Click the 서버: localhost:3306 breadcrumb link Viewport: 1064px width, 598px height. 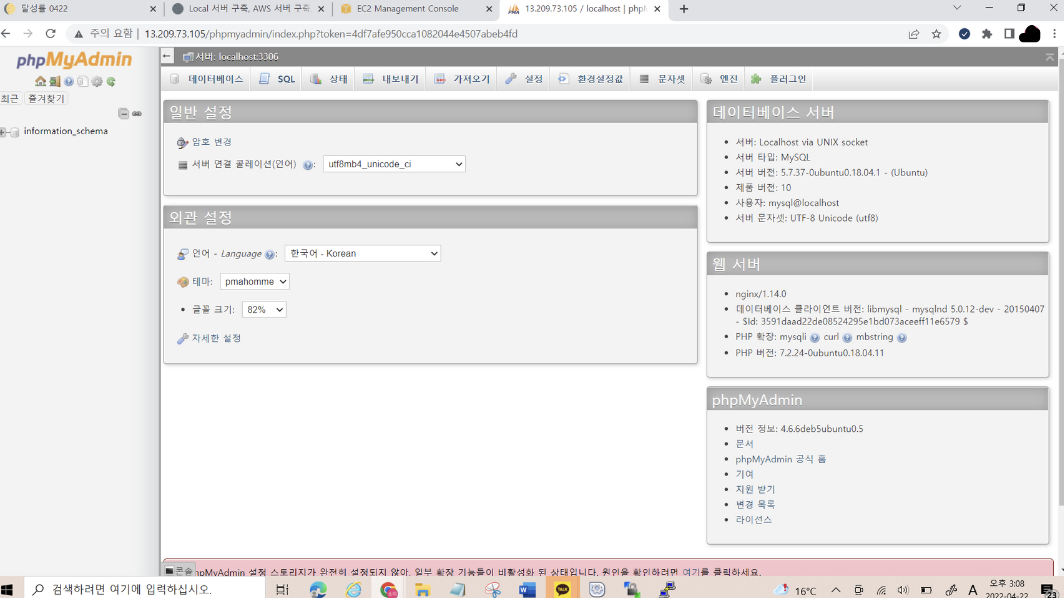pyautogui.click(x=237, y=57)
